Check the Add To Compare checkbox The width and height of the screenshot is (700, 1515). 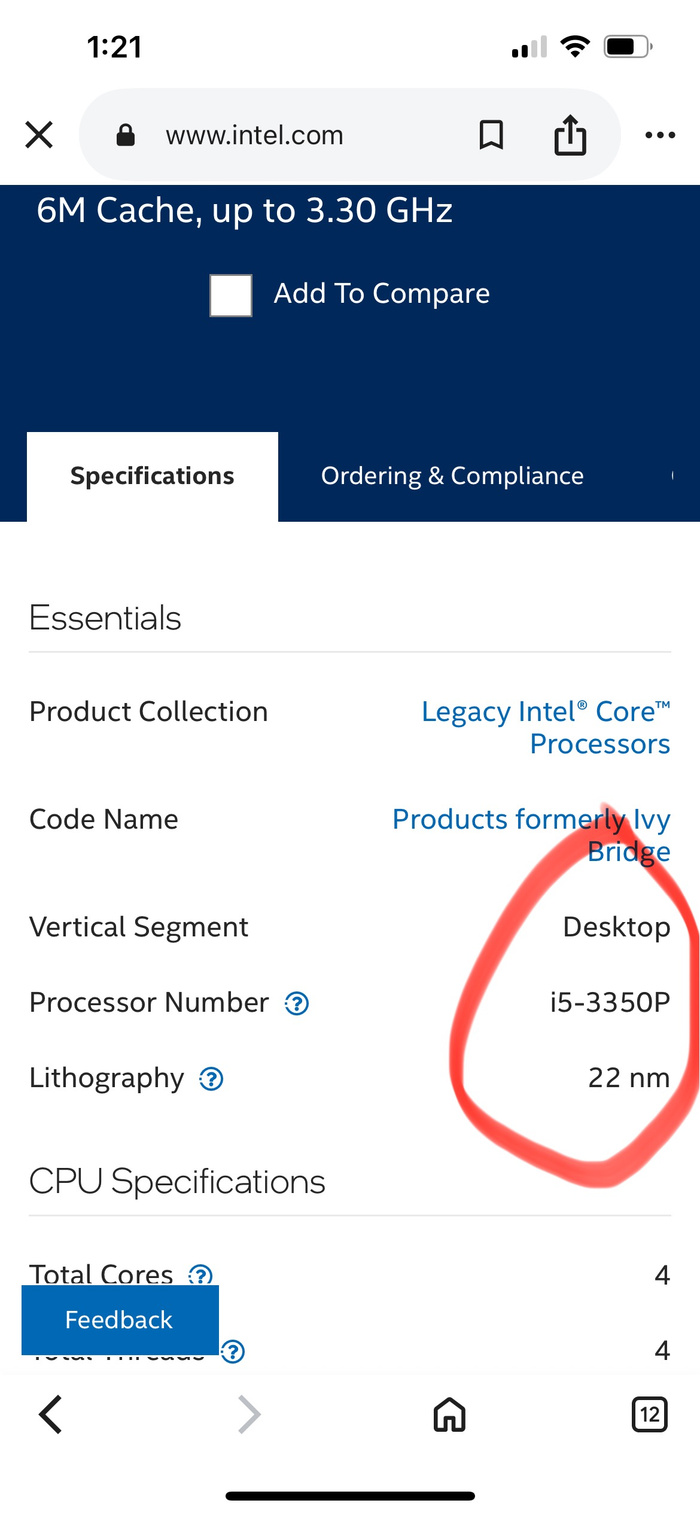click(231, 295)
